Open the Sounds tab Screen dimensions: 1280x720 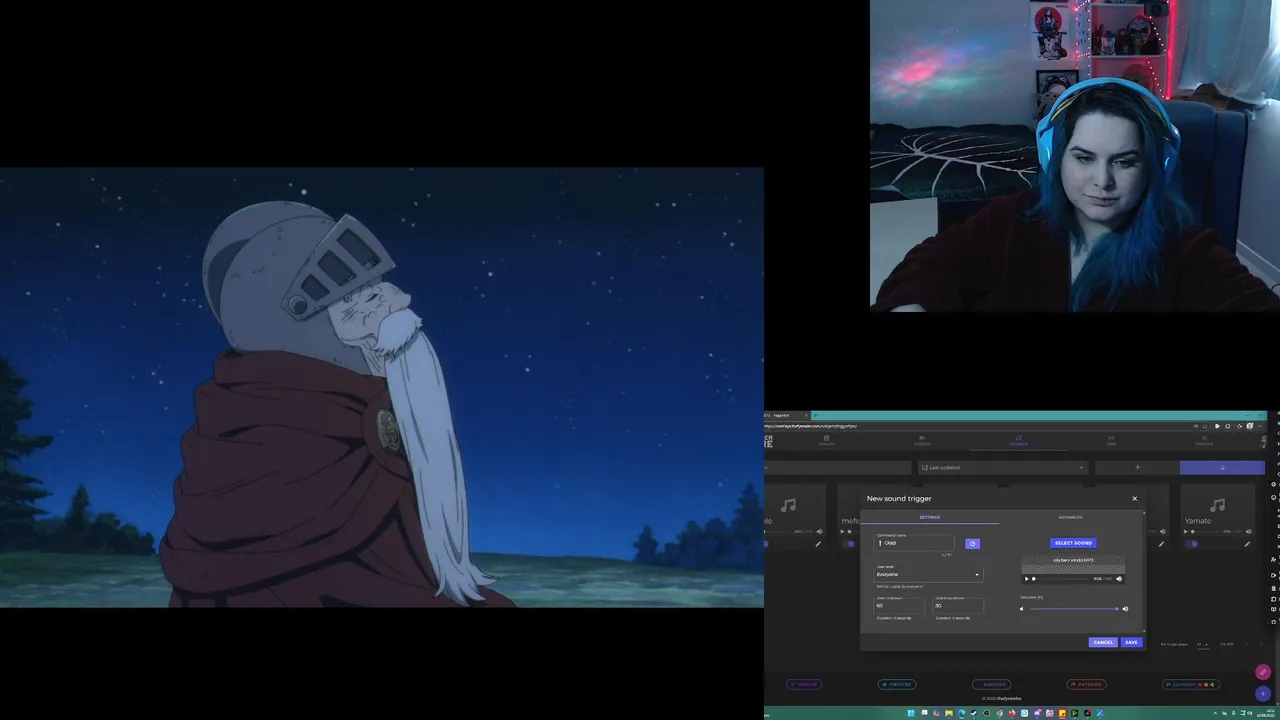point(1018,440)
